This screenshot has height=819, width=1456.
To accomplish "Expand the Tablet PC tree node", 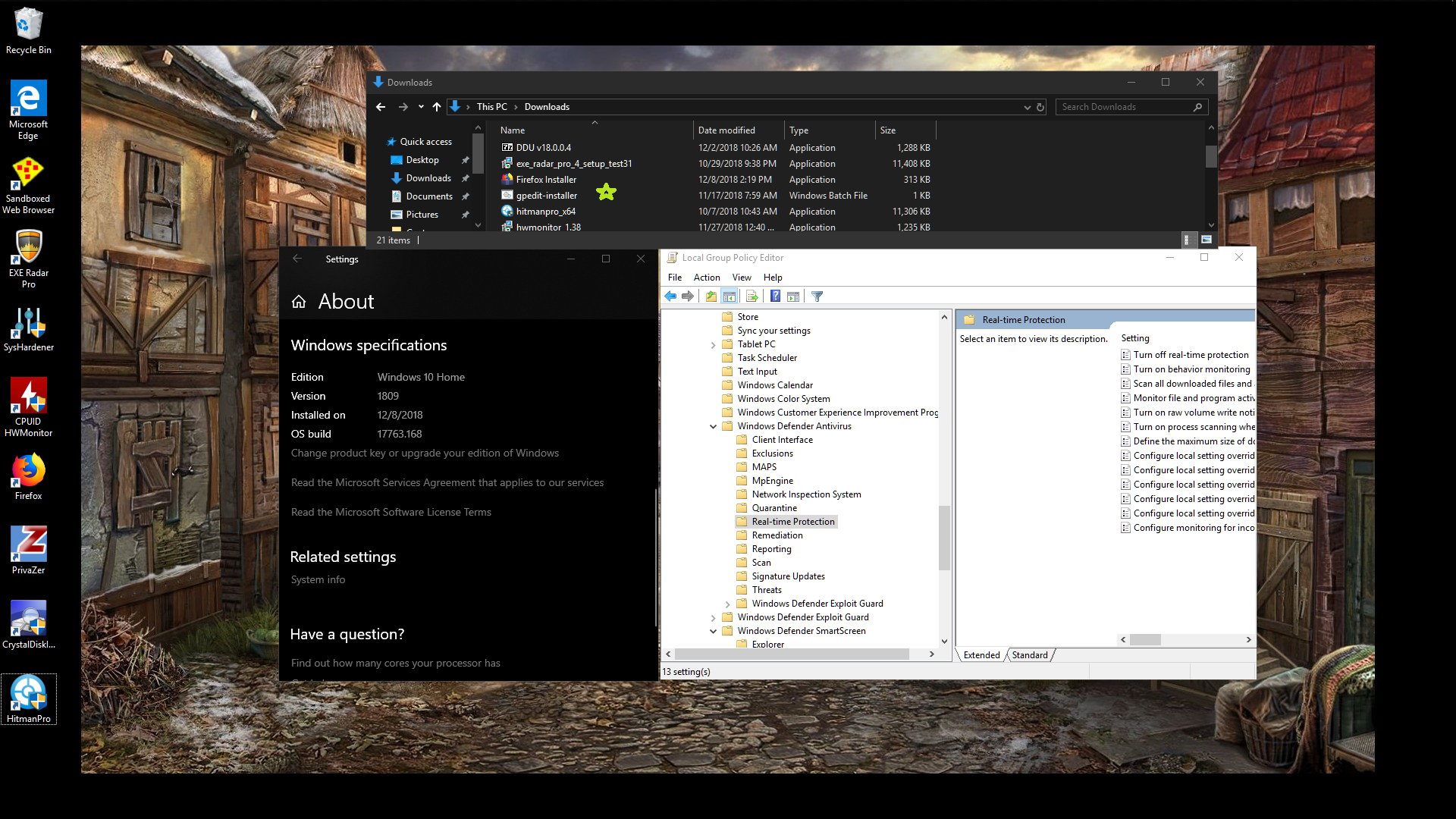I will pyautogui.click(x=713, y=344).
